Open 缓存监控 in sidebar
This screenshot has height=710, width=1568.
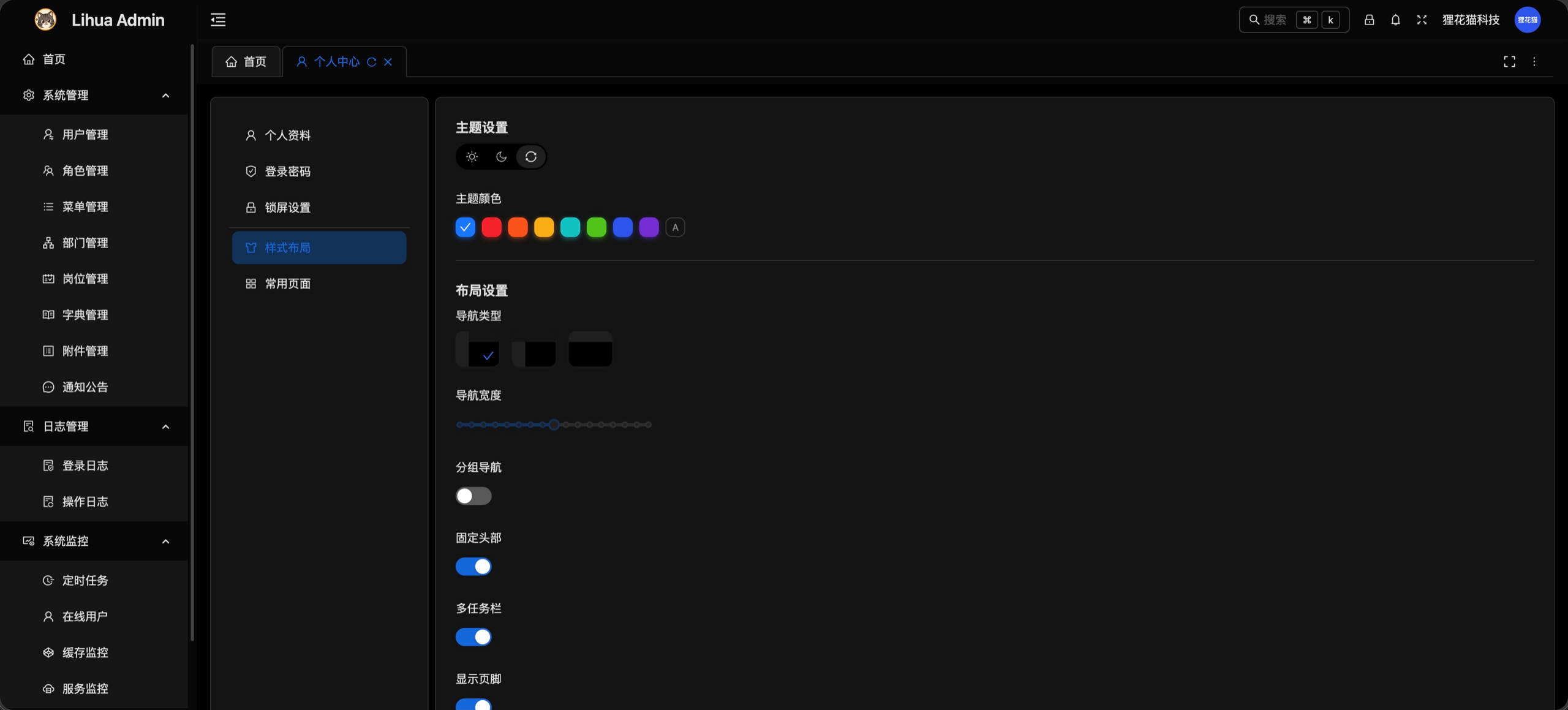point(94,652)
